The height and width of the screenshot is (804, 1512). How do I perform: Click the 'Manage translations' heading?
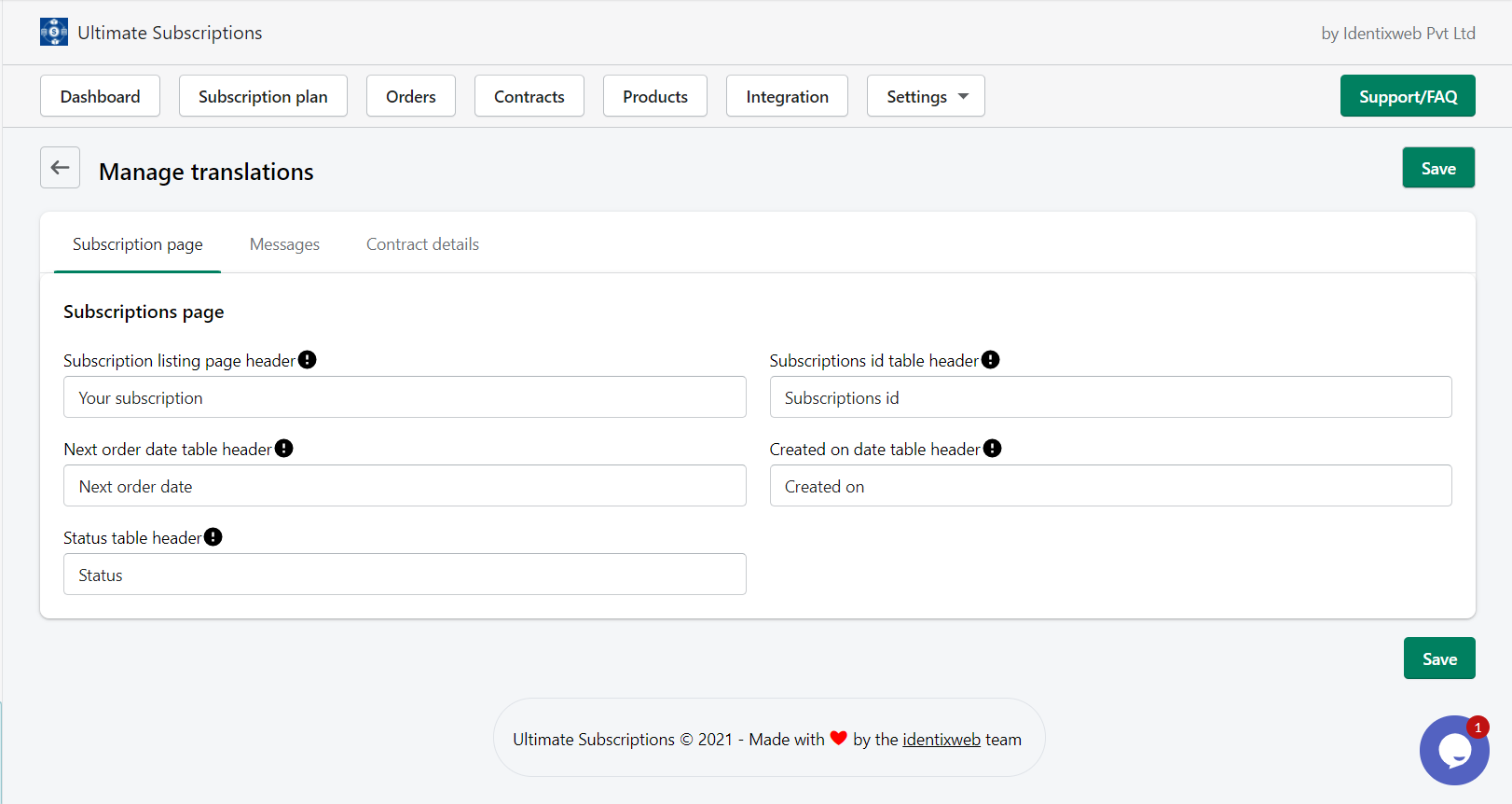click(x=206, y=172)
